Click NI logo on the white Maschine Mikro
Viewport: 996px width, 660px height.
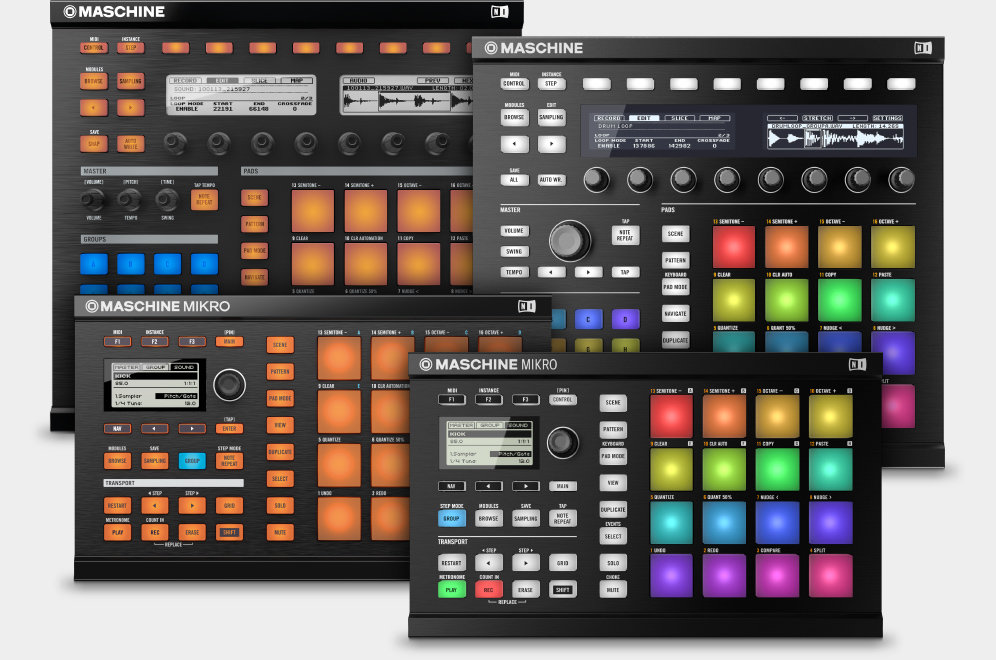856,365
